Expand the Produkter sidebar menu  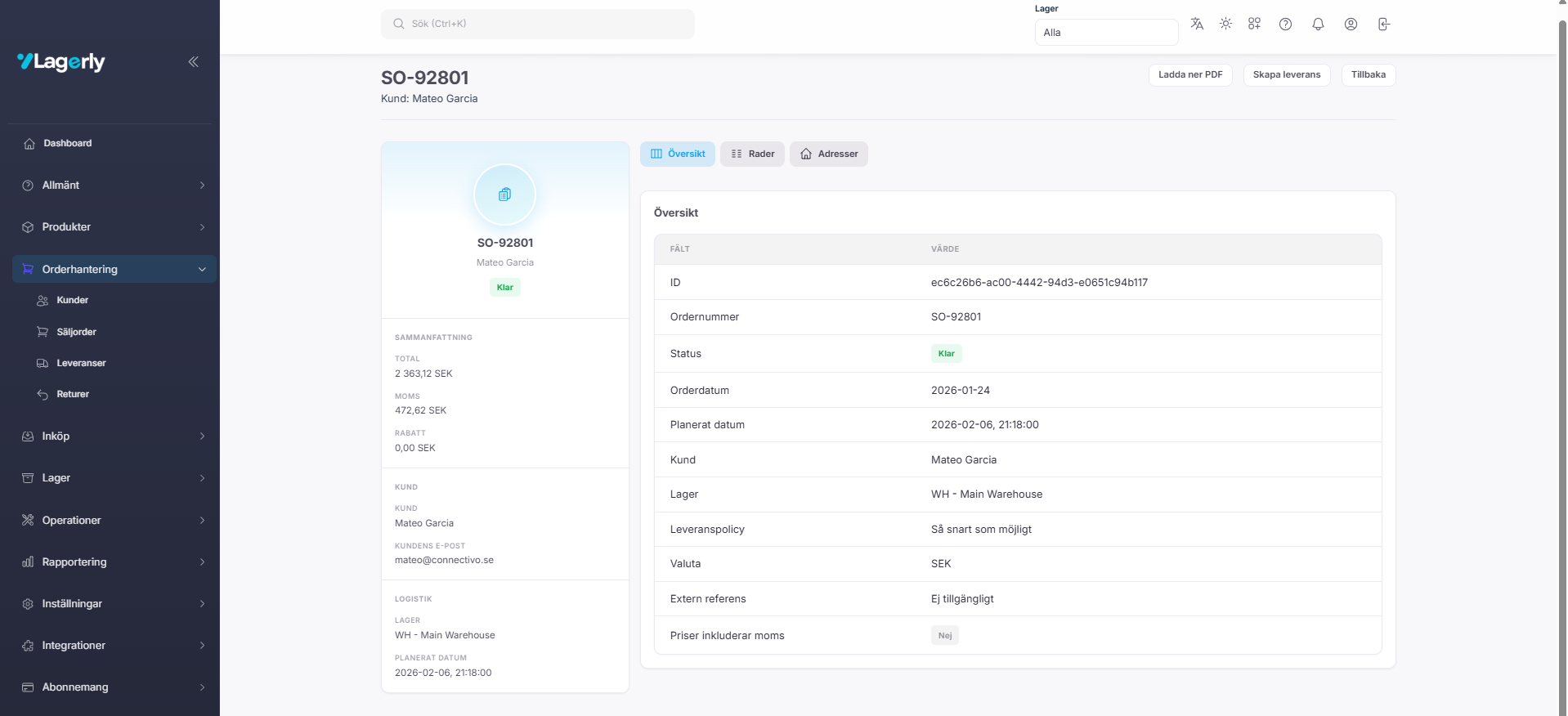[x=114, y=227]
